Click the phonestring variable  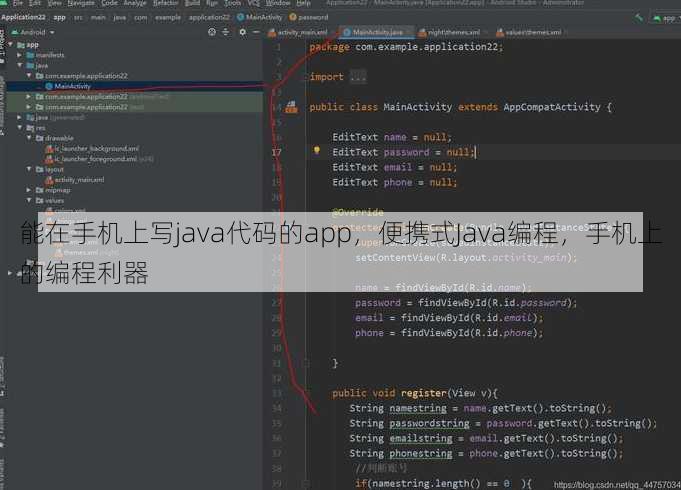421,454
